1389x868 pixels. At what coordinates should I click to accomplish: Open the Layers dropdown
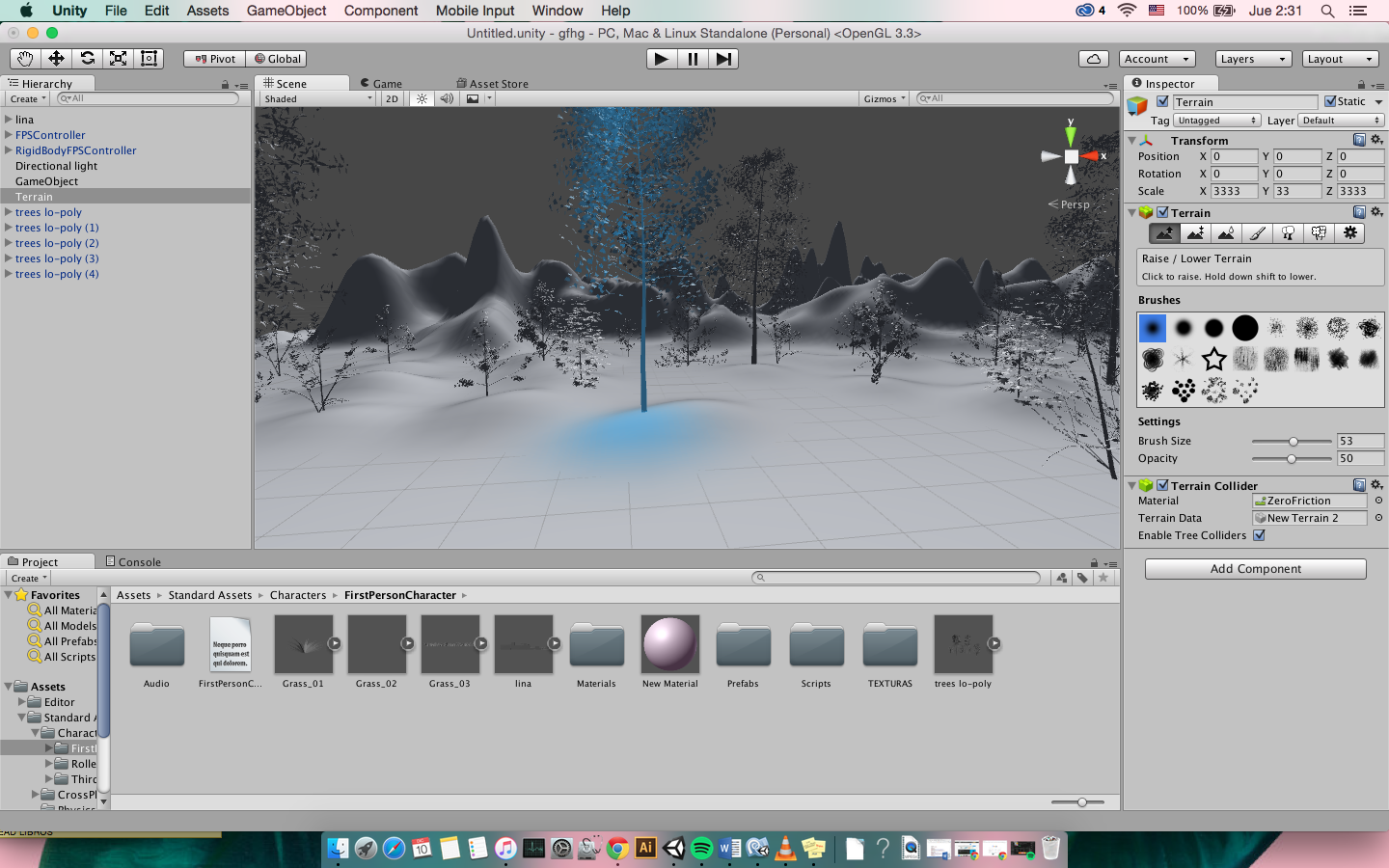click(x=1252, y=58)
